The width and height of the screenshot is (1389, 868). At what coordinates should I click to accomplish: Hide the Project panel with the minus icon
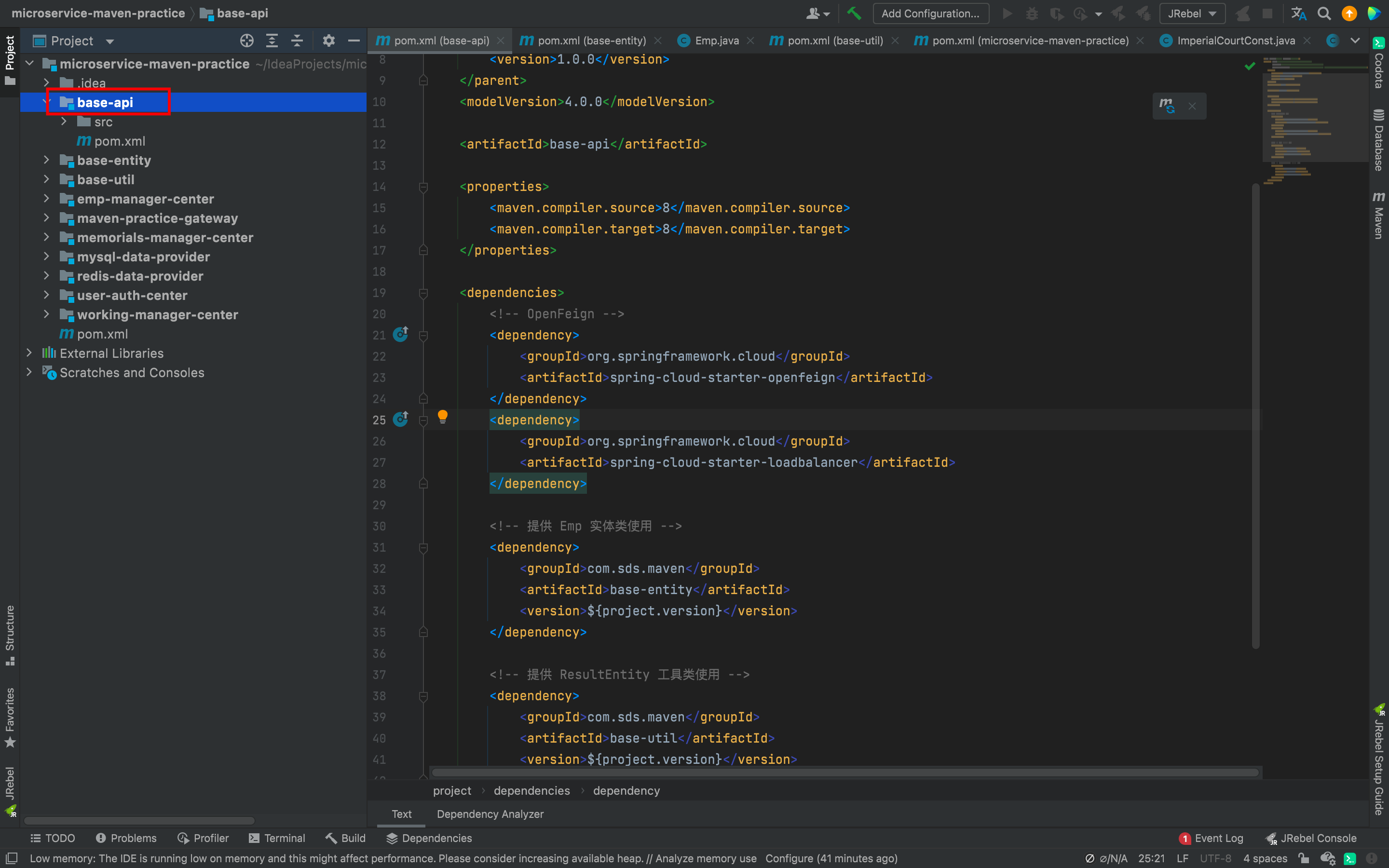pos(354,41)
